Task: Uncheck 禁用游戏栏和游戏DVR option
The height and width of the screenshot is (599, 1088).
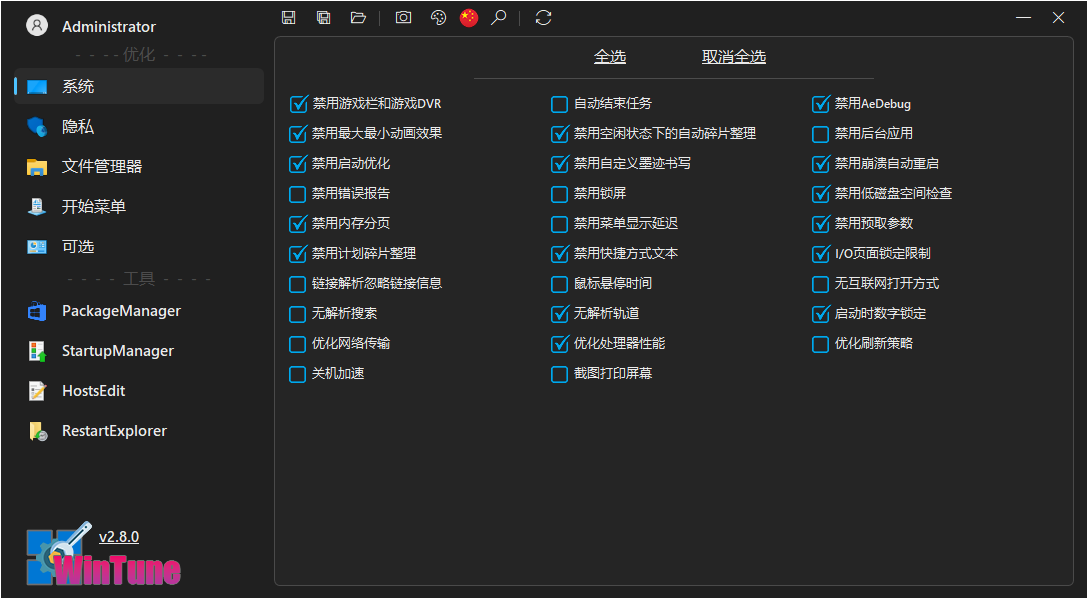Action: pyautogui.click(x=298, y=103)
